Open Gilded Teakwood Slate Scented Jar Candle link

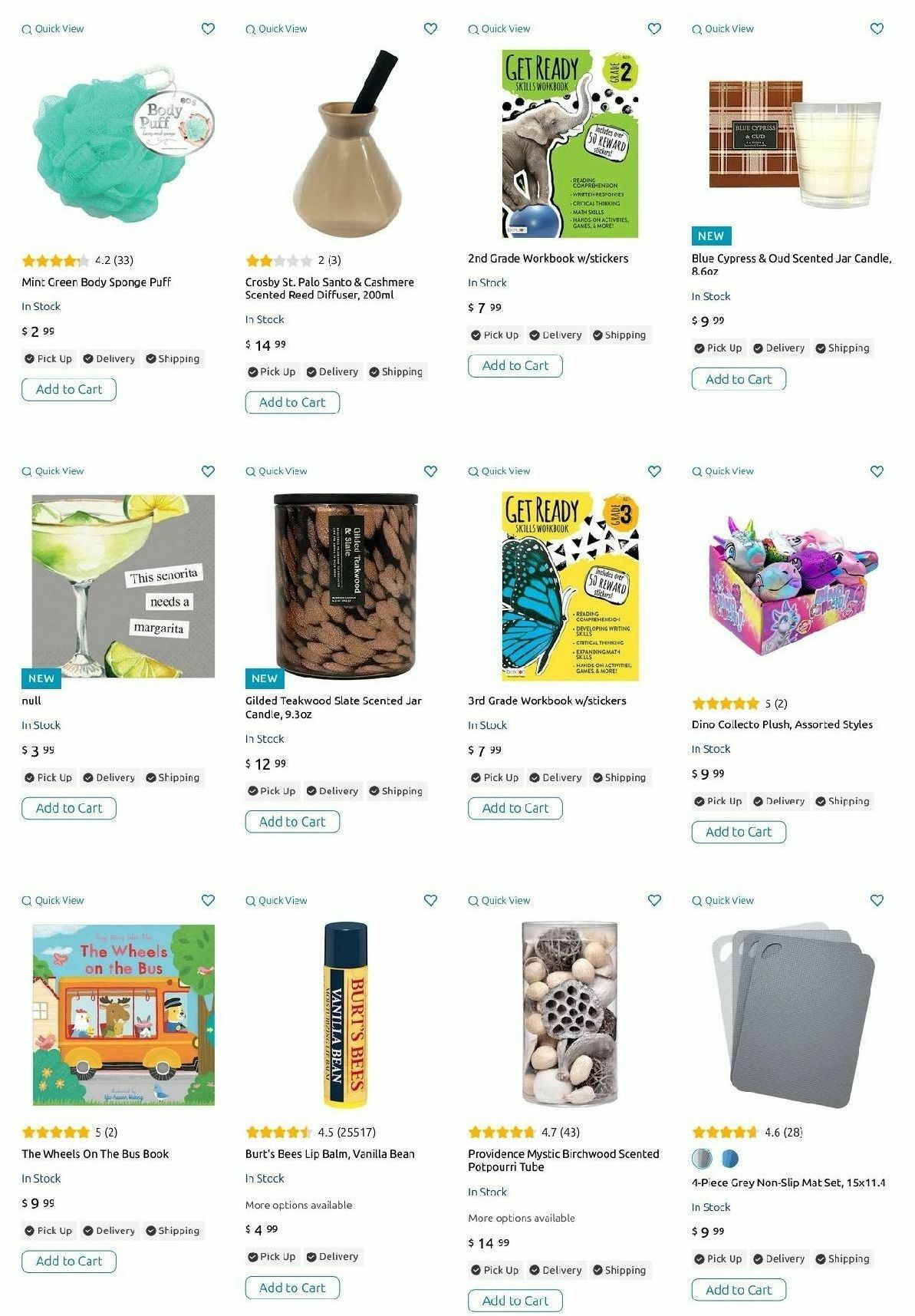point(334,707)
